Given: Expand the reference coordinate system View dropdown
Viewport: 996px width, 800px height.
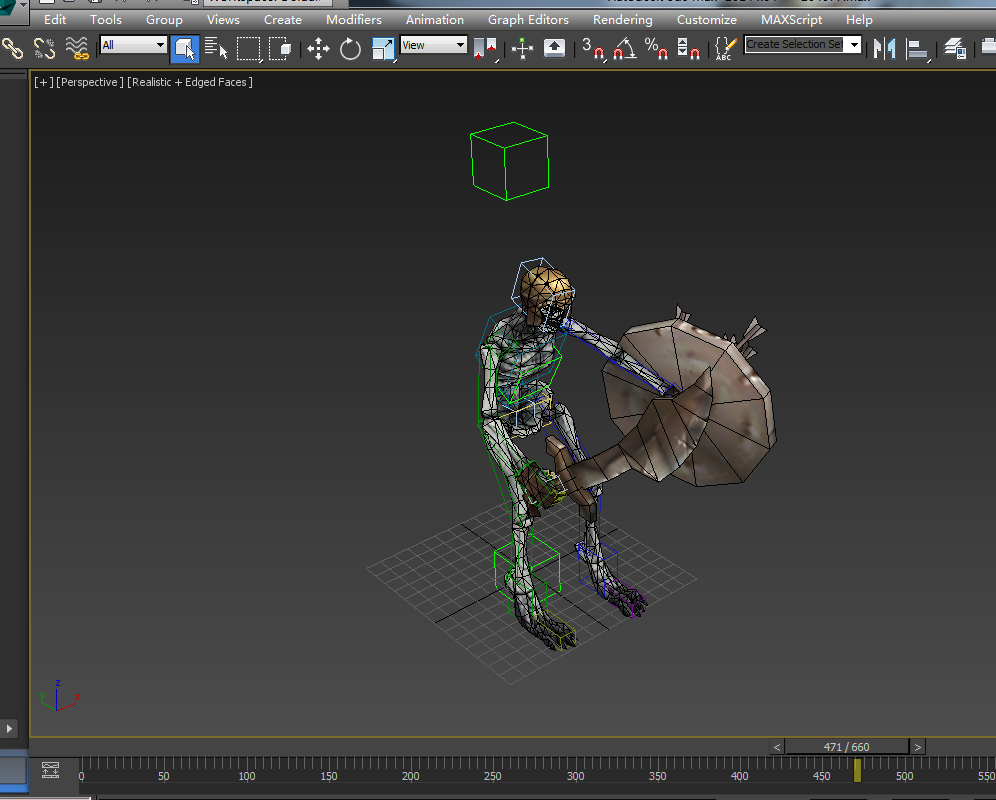Looking at the screenshot, I should pos(434,45).
